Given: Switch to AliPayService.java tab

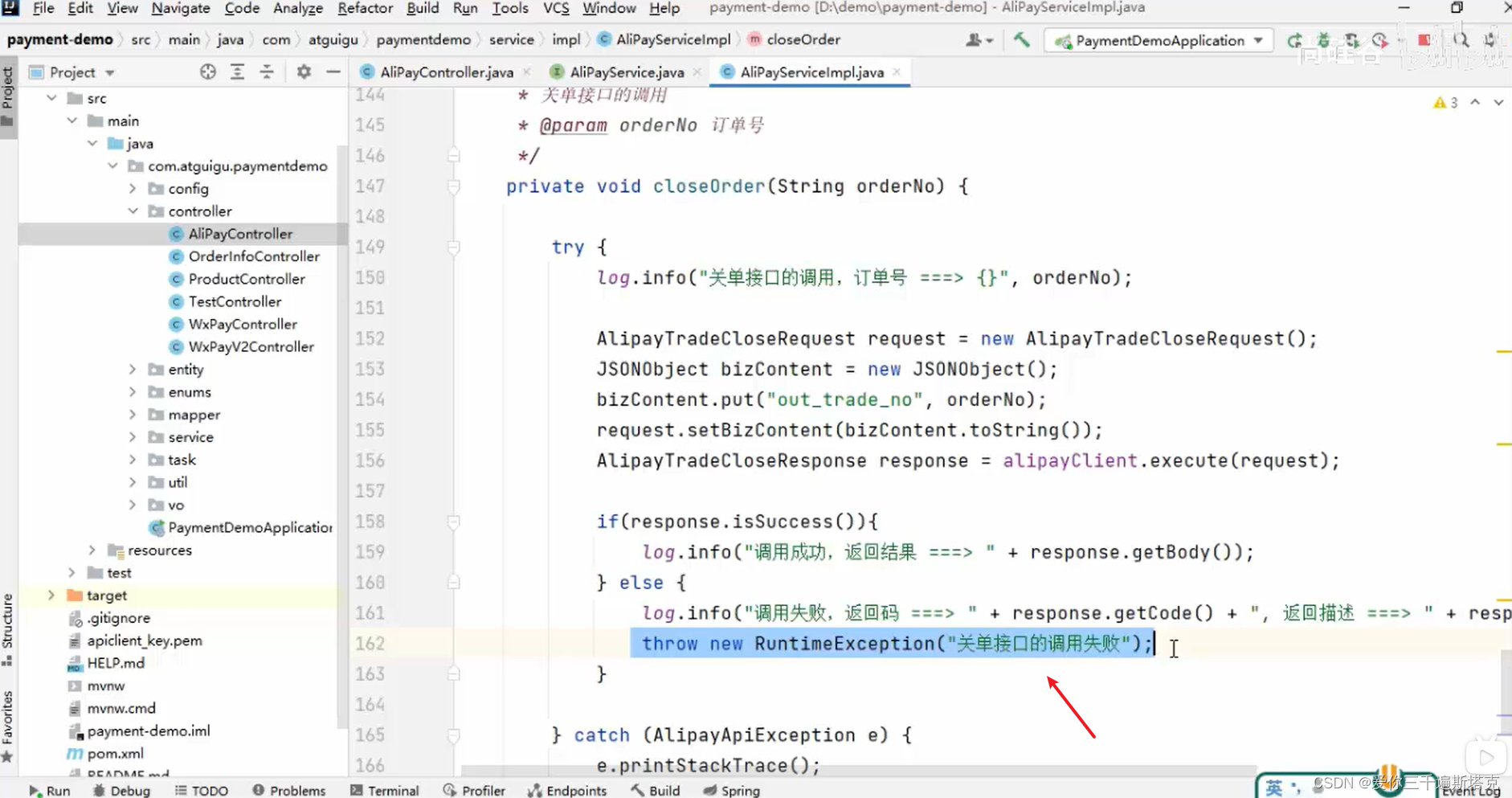Looking at the screenshot, I should (627, 72).
